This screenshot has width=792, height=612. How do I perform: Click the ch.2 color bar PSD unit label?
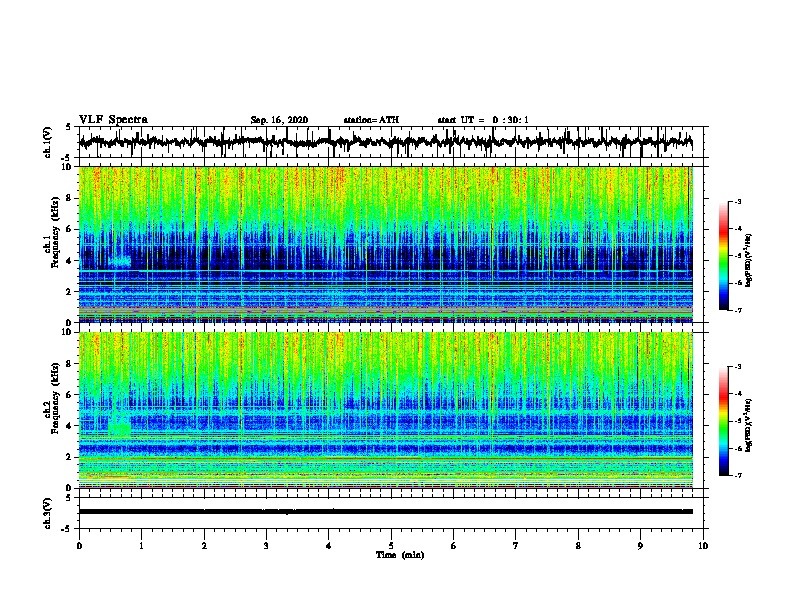coord(748,425)
